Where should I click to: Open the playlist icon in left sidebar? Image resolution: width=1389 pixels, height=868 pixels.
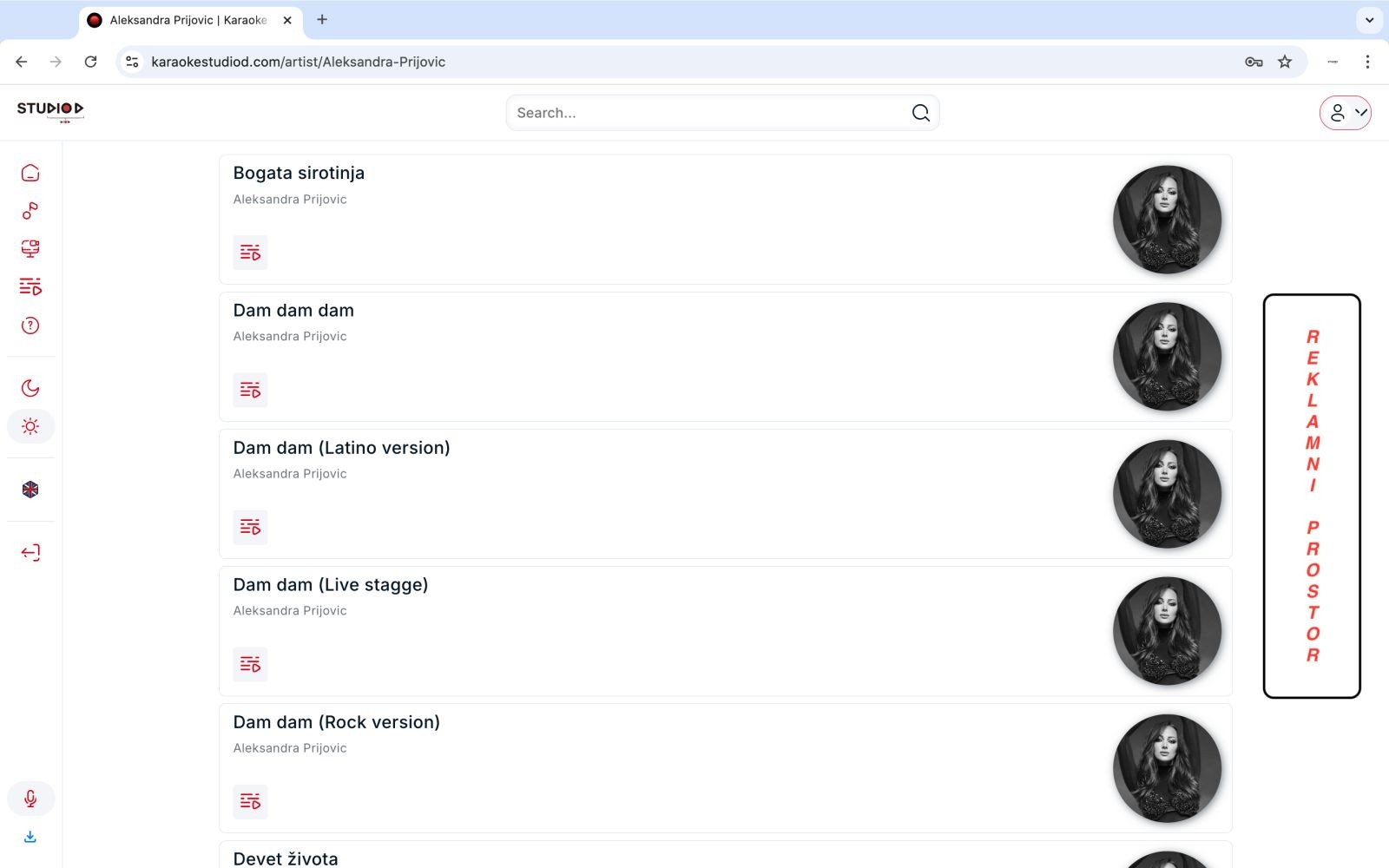point(30,286)
